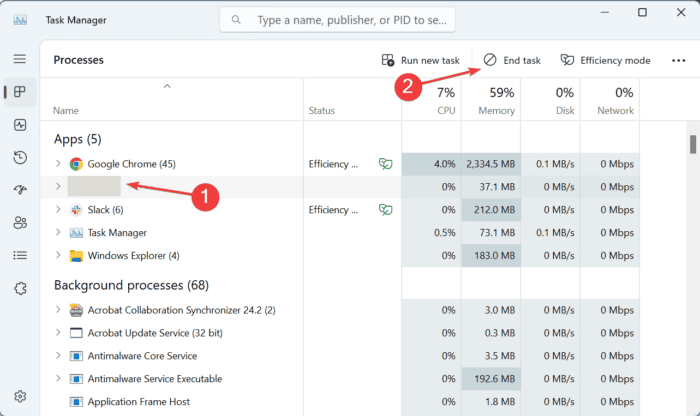Expand the Windows Explorer process group
Screen dimensions: 700x416
[58, 255]
